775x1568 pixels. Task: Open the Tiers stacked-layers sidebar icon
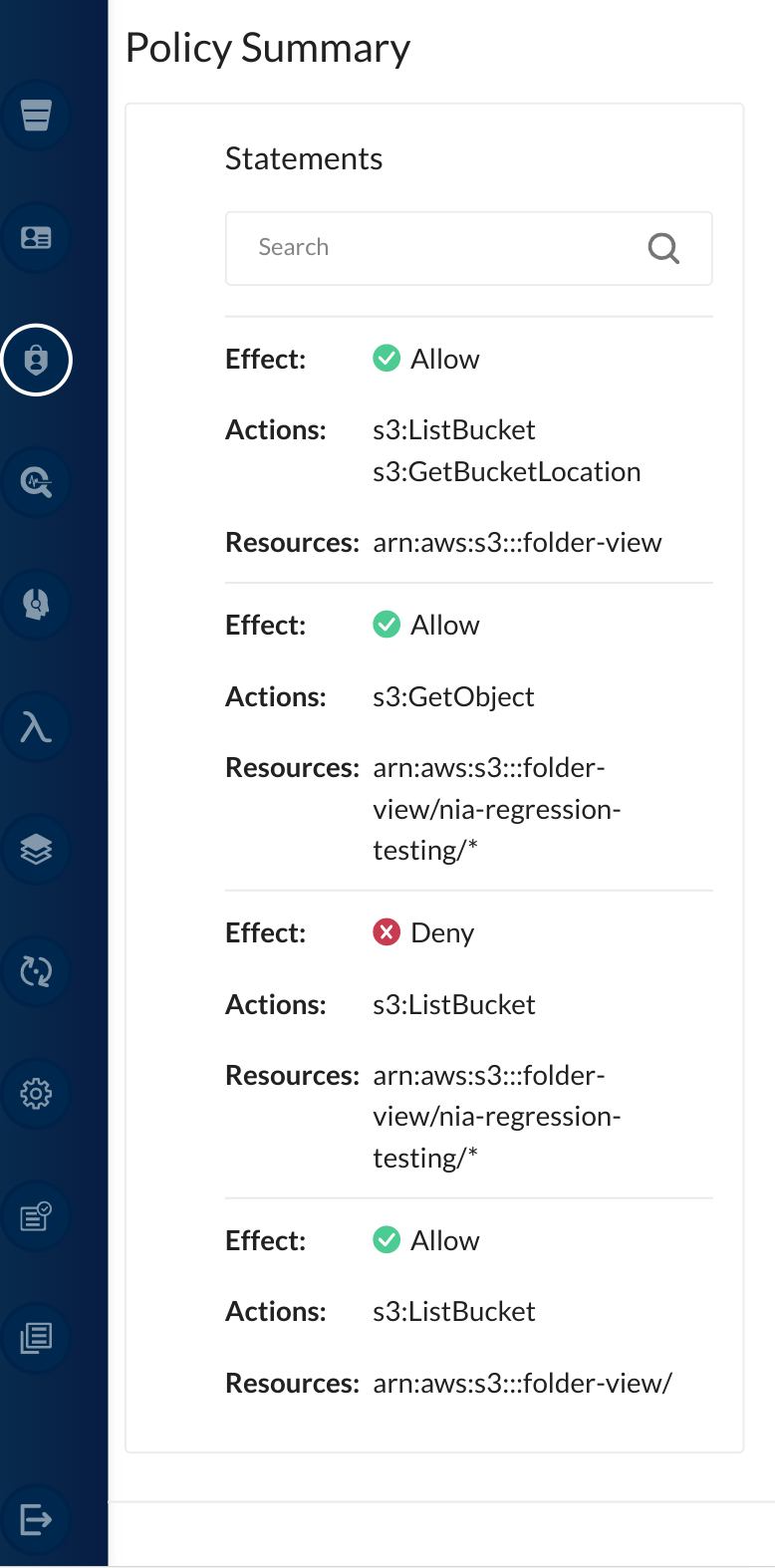[36, 849]
